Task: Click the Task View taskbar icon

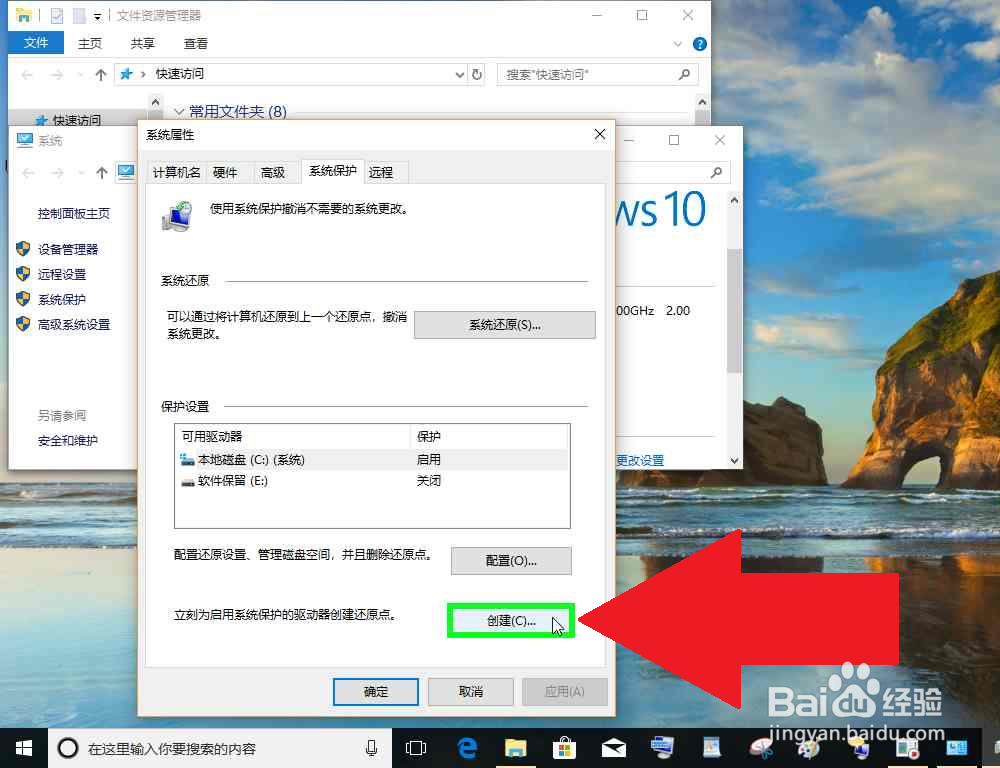Action: tap(416, 748)
